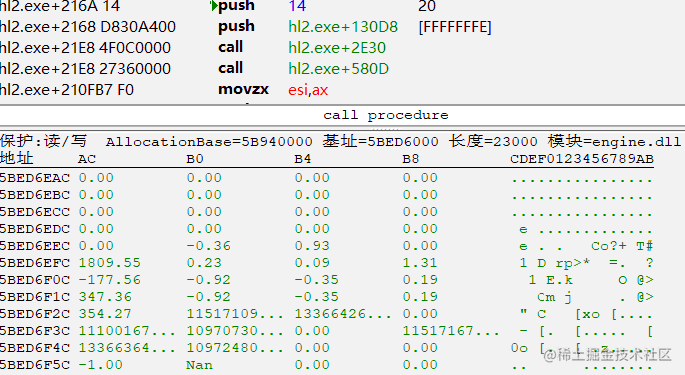This screenshot has height=375, width=685.
Task: Click ASCII text of row 5BED6EEC
Action: [586, 246]
